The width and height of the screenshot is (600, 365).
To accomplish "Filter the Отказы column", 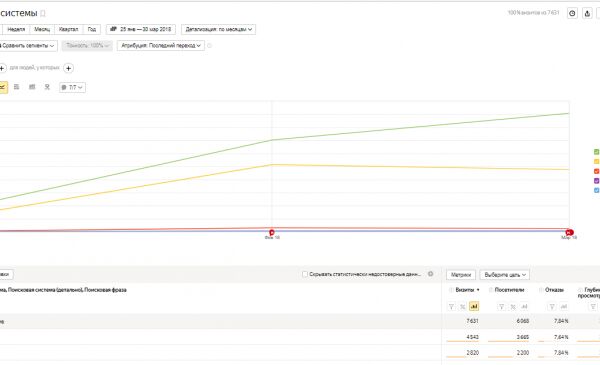I will [552, 306].
